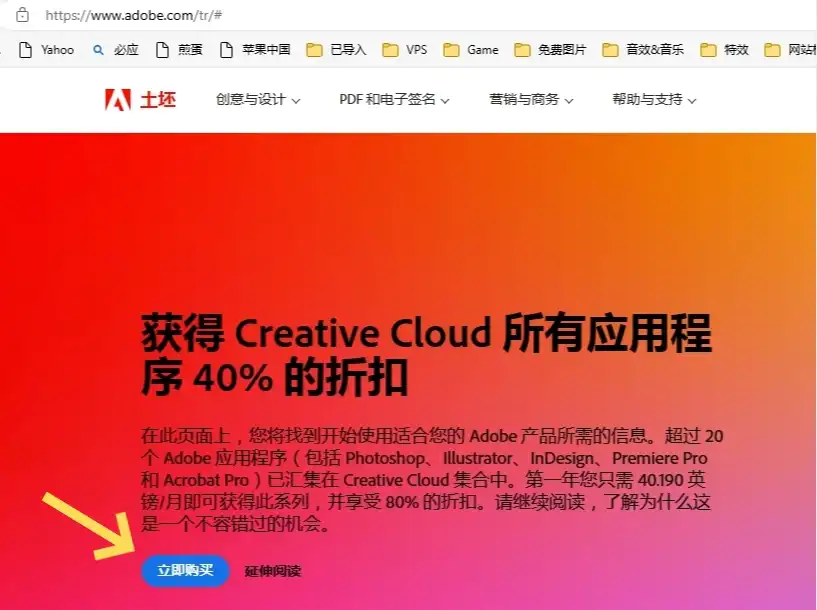Click the Adobe logo
The width and height of the screenshot is (817, 610).
(140, 99)
